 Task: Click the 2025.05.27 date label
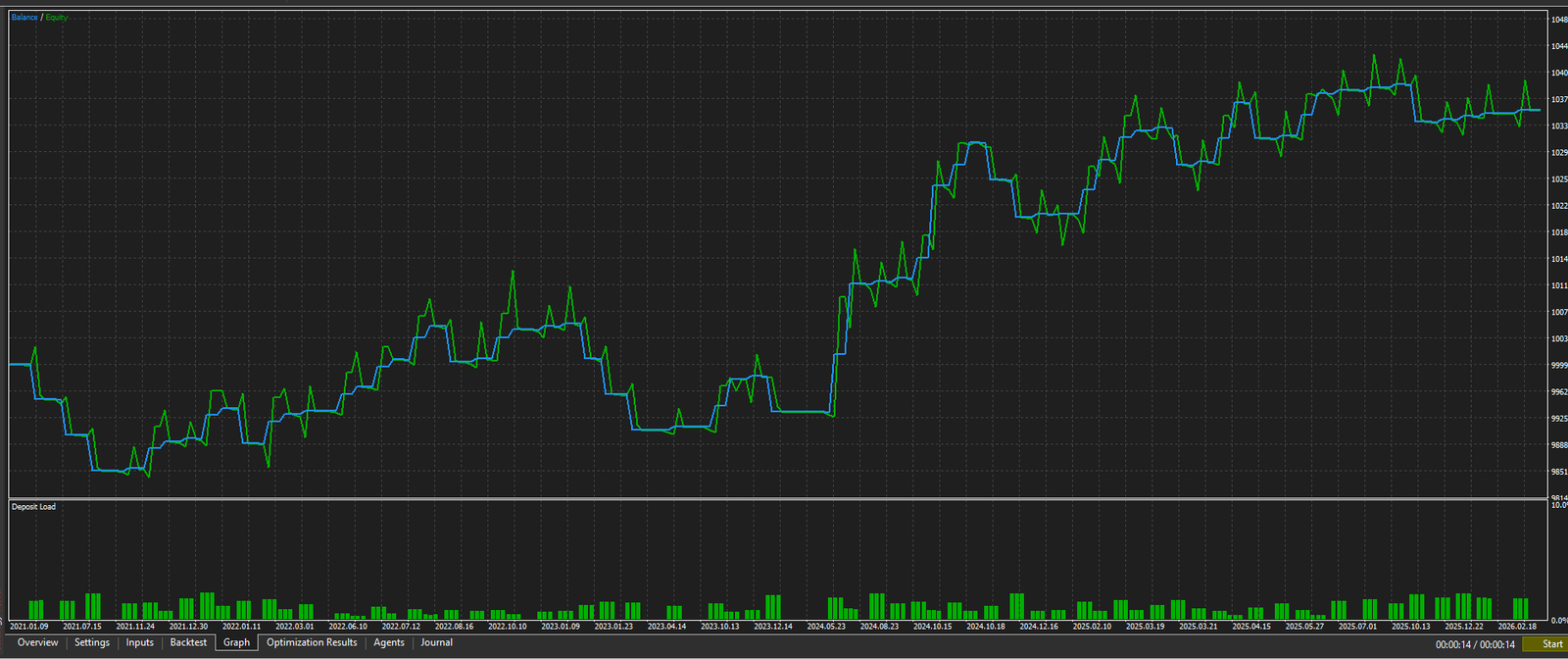pyautogui.click(x=1304, y=626)
